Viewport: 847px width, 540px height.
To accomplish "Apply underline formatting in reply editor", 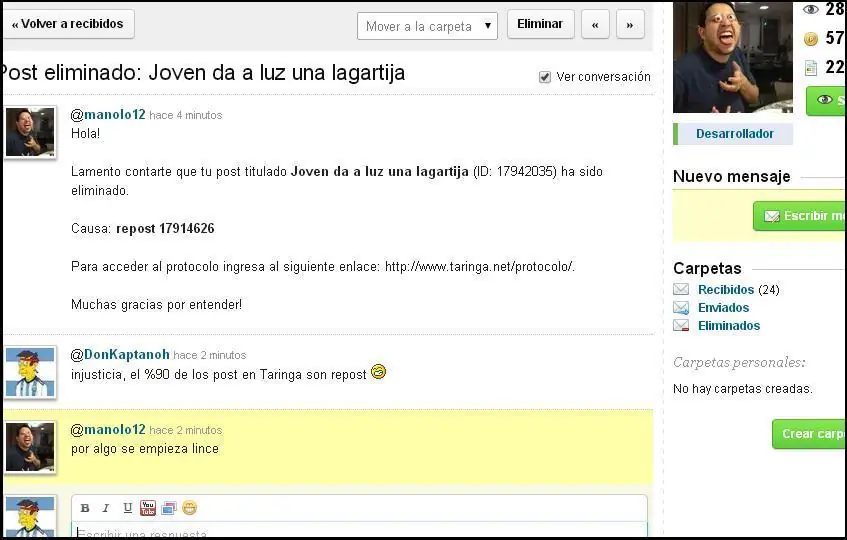I will (x=127, y=508).
